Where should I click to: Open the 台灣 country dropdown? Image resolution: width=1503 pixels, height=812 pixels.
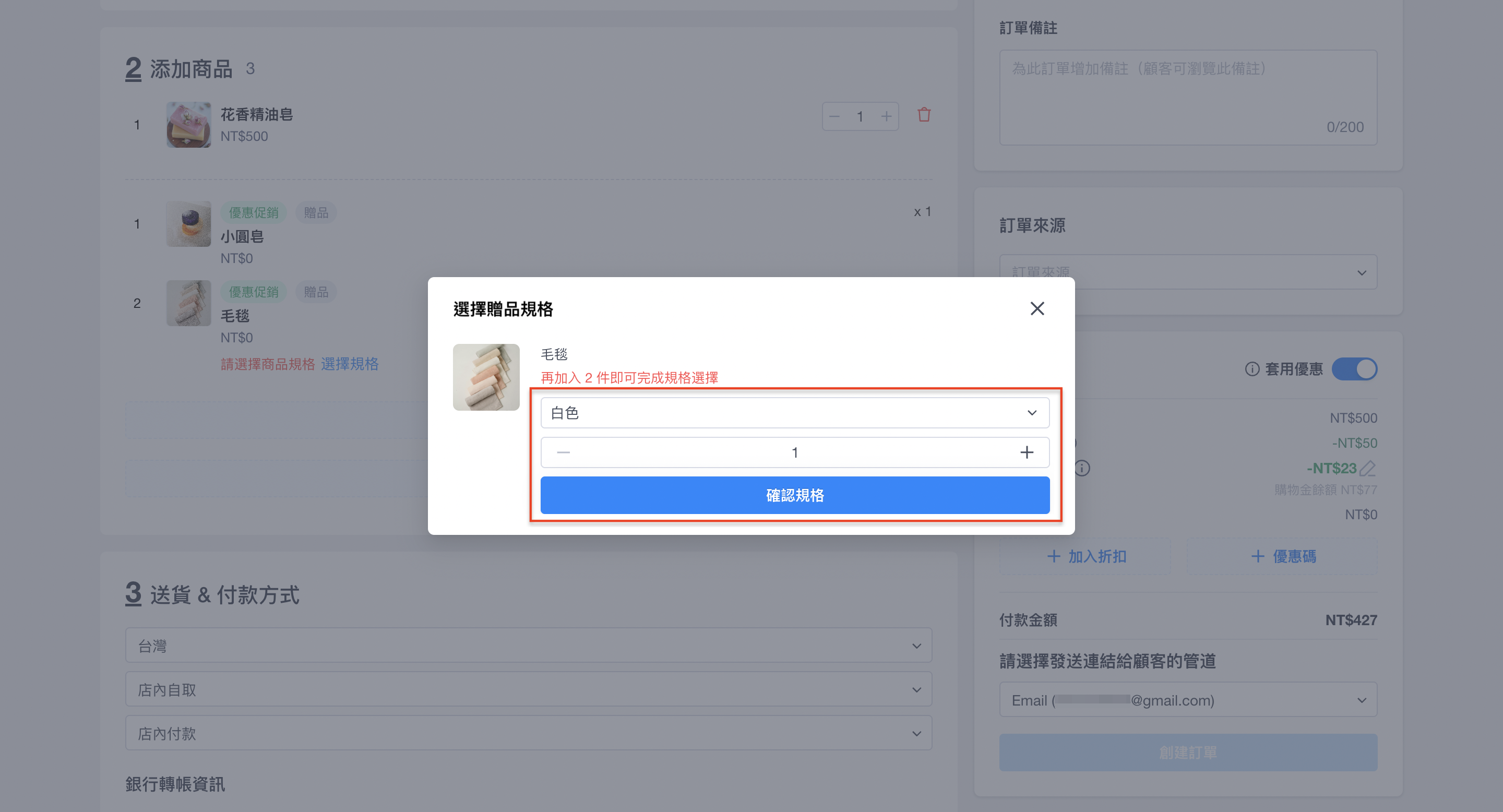[x=529, y=645]
